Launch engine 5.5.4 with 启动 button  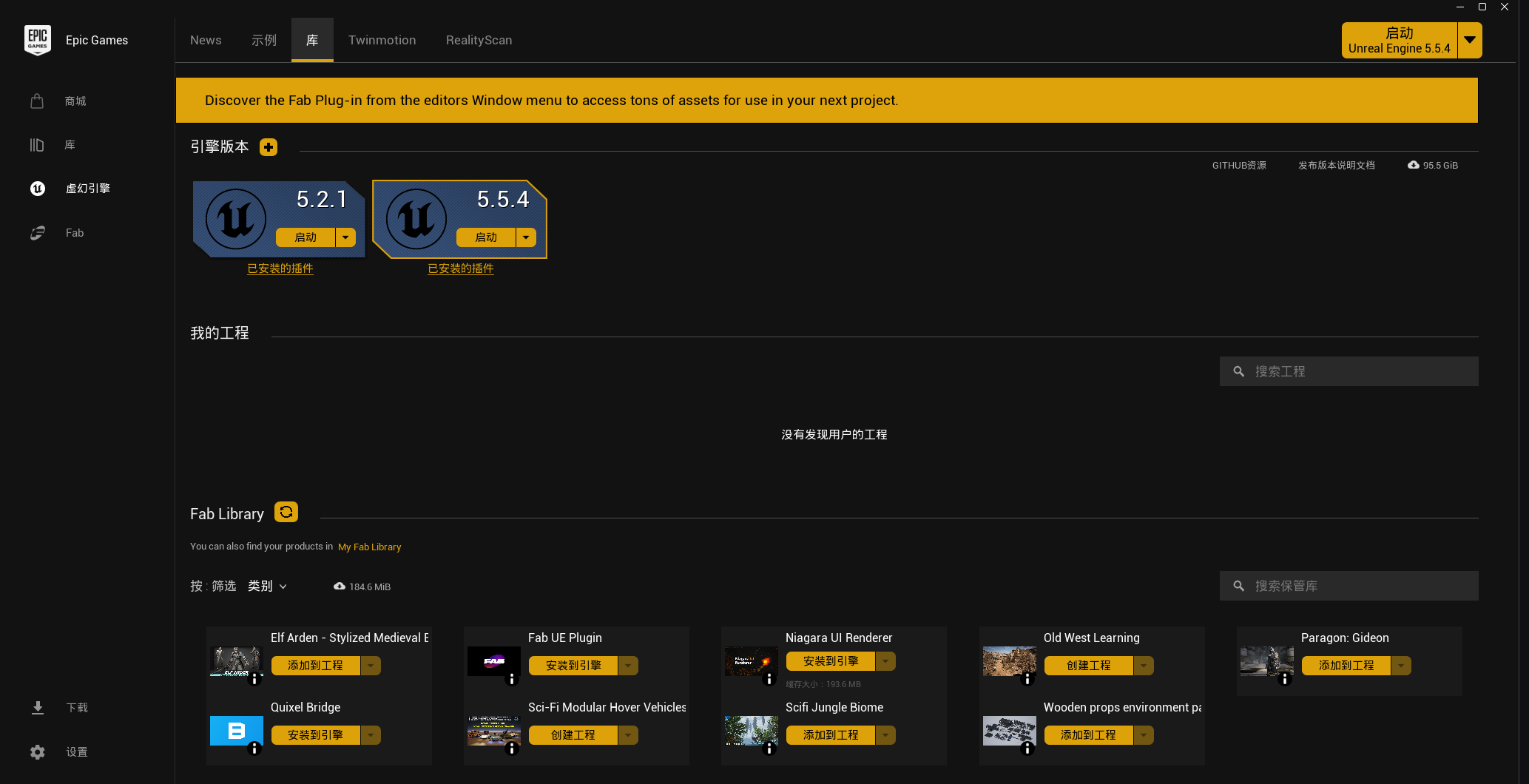click(x=486, y=237)
